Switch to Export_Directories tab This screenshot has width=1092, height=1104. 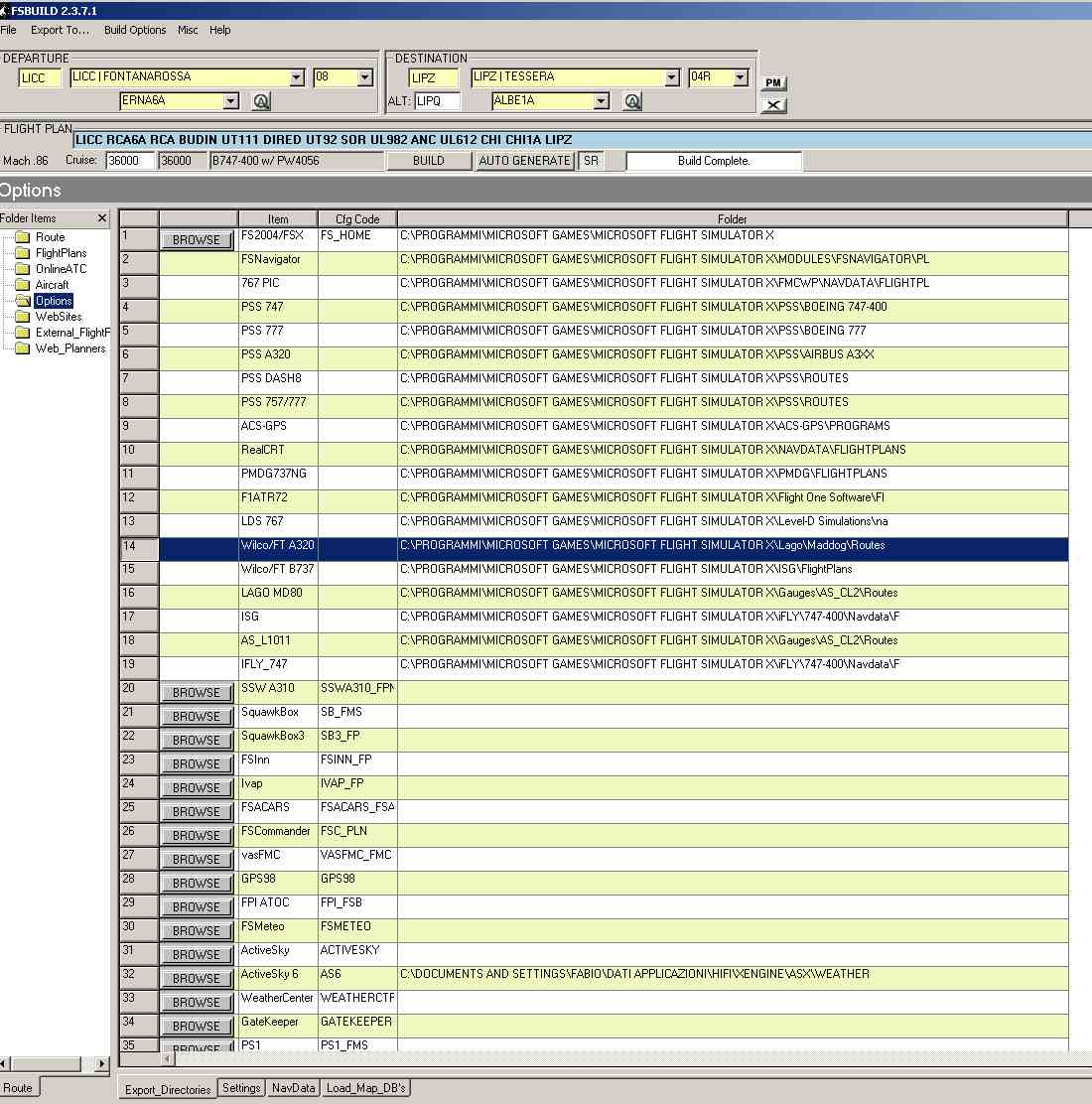168,1089
